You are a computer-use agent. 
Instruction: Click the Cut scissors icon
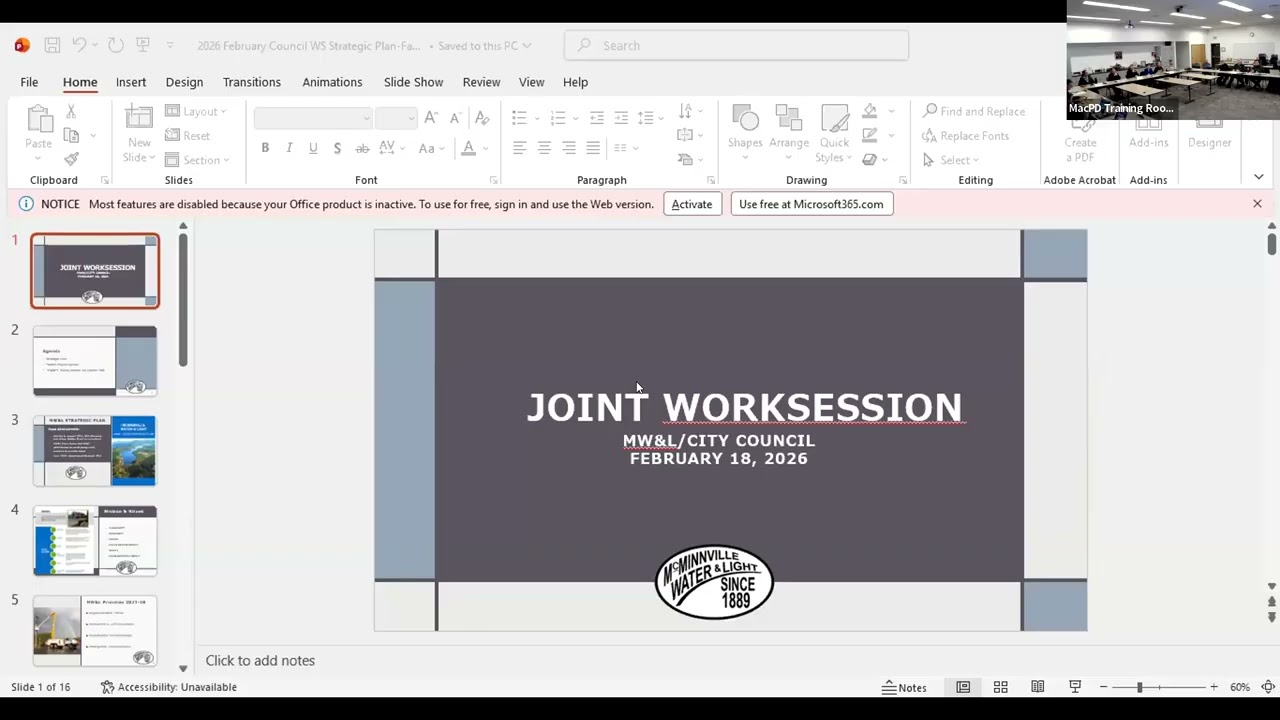click(71, 111)
